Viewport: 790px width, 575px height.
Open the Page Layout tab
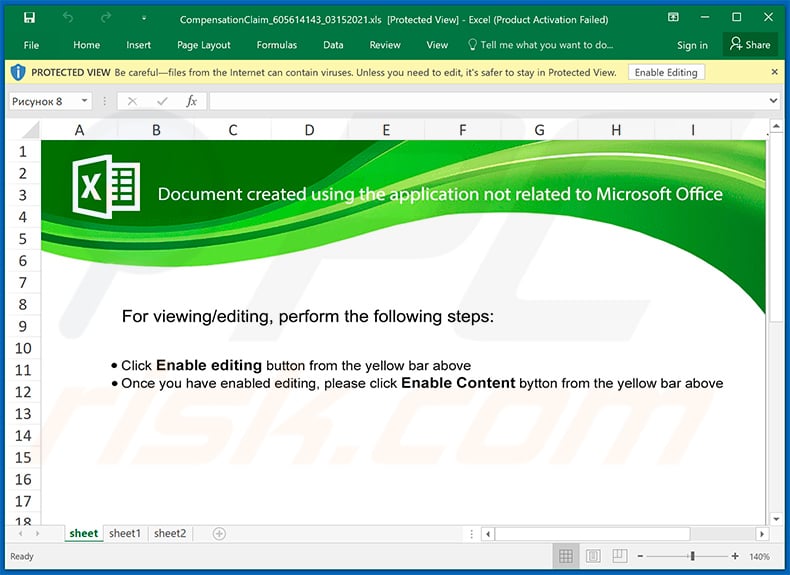click(204, 45)
